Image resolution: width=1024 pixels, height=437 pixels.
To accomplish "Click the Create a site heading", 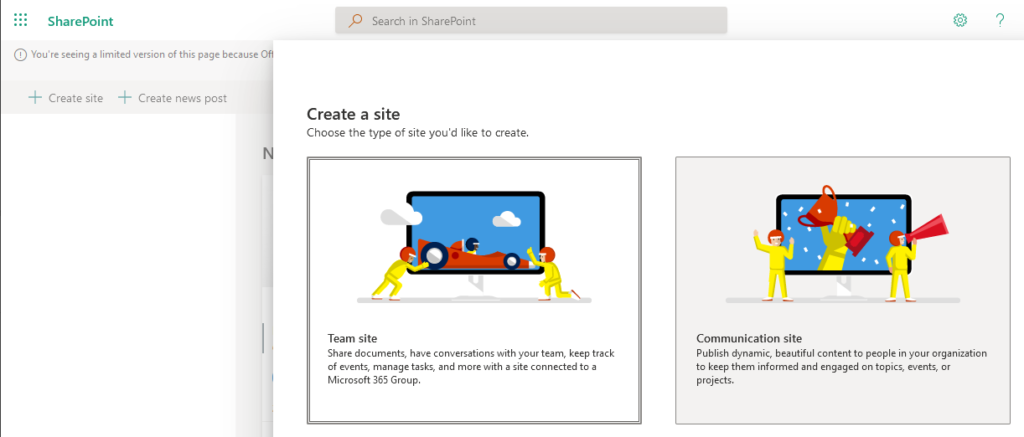I will point(353,114).
